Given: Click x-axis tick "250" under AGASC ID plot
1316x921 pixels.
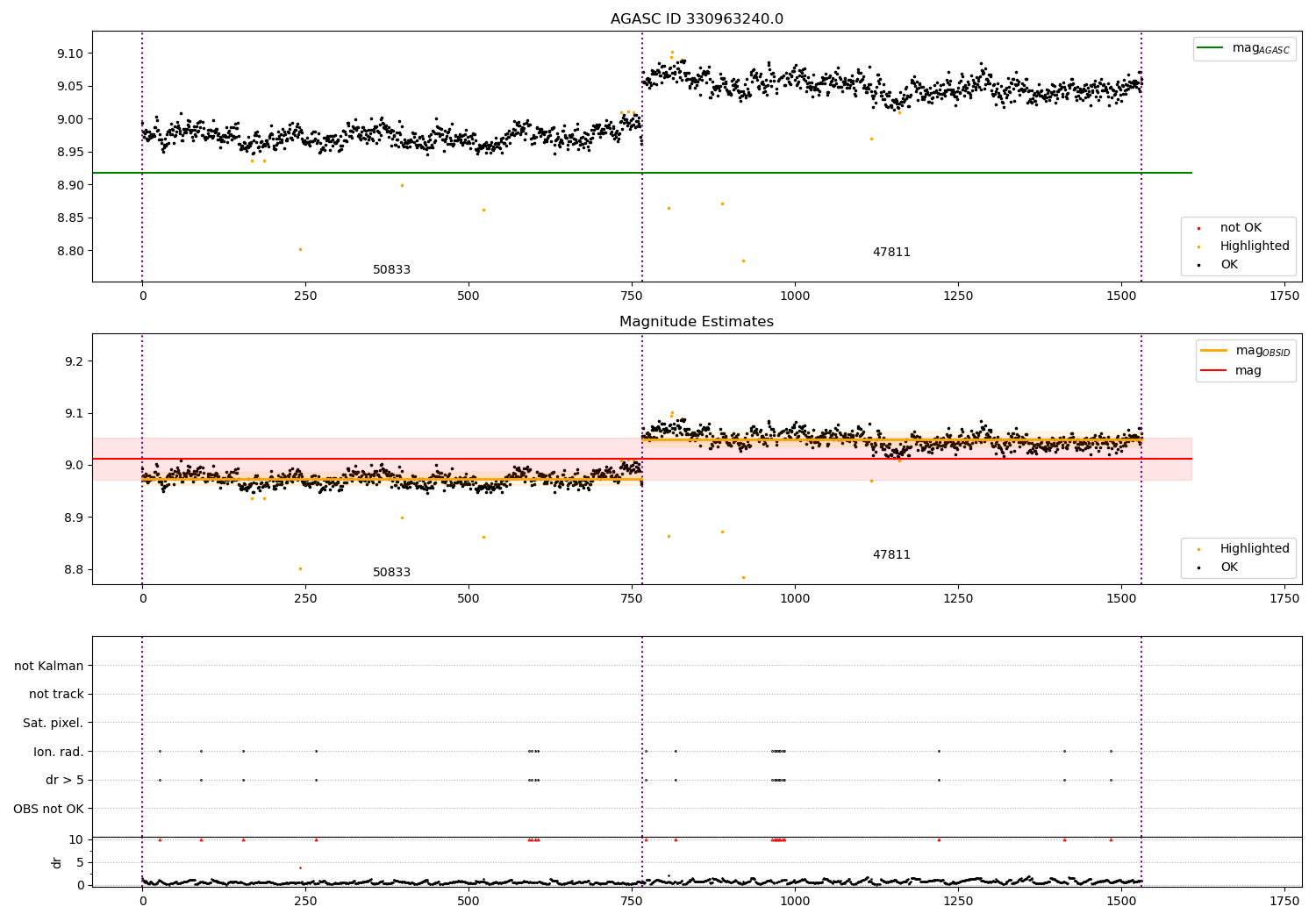Looking at the screenshot, I should [x=305, y=296].
